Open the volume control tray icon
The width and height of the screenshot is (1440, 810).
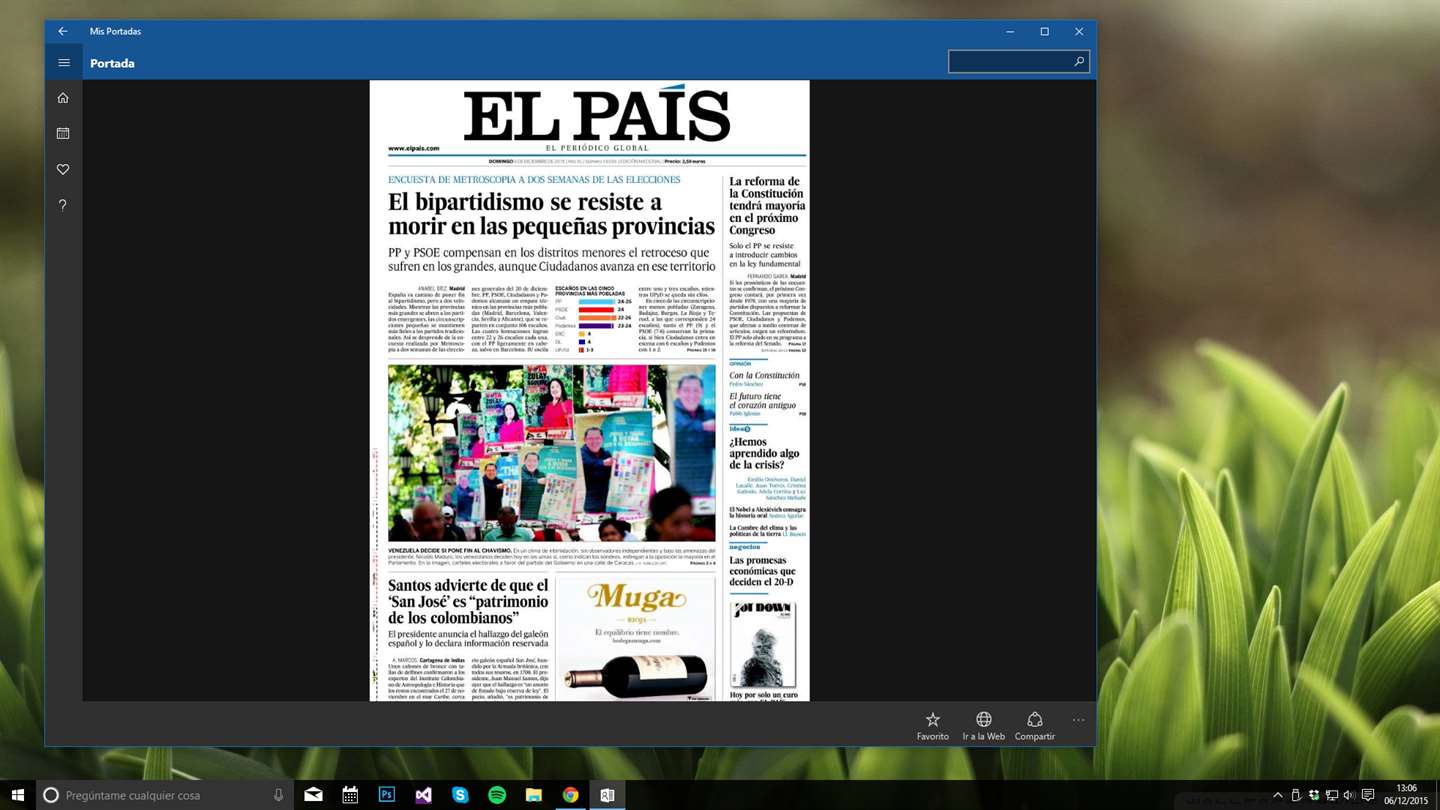point(1350,795)
